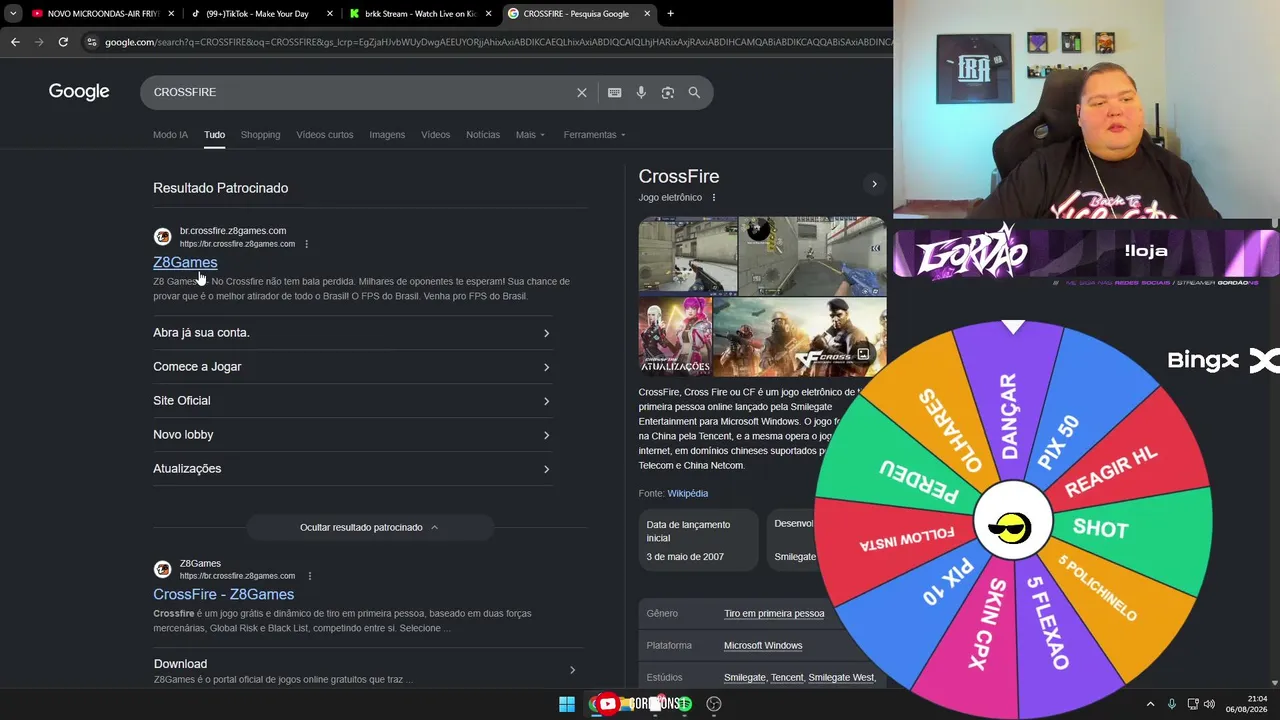Image resolution: width=1280 pixels, height=720 pixels.
Task: Open the 'Novo lobby' sitelink
Action: 352,435
